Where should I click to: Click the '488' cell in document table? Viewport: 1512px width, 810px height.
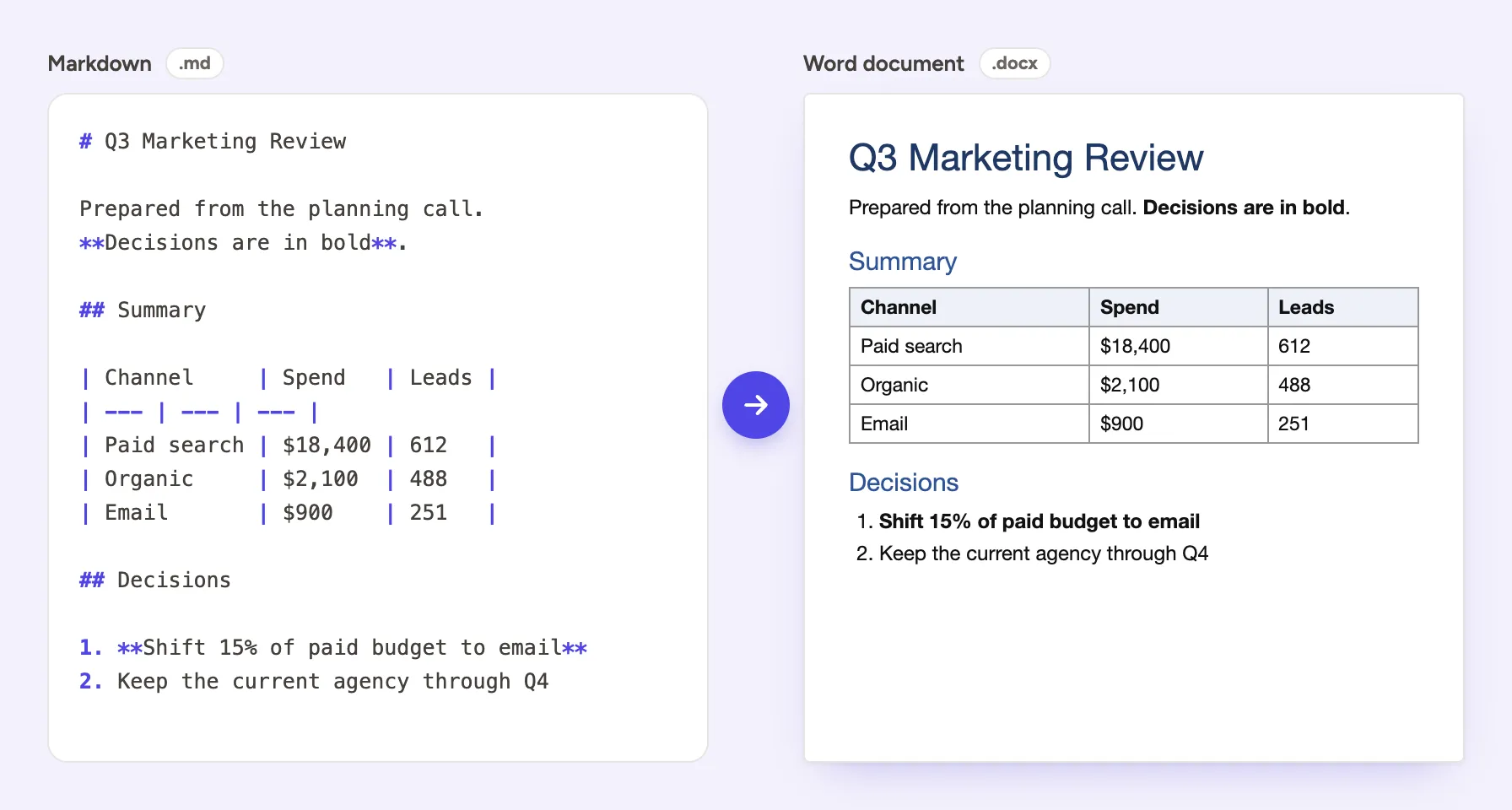(x=1343, y=385)
